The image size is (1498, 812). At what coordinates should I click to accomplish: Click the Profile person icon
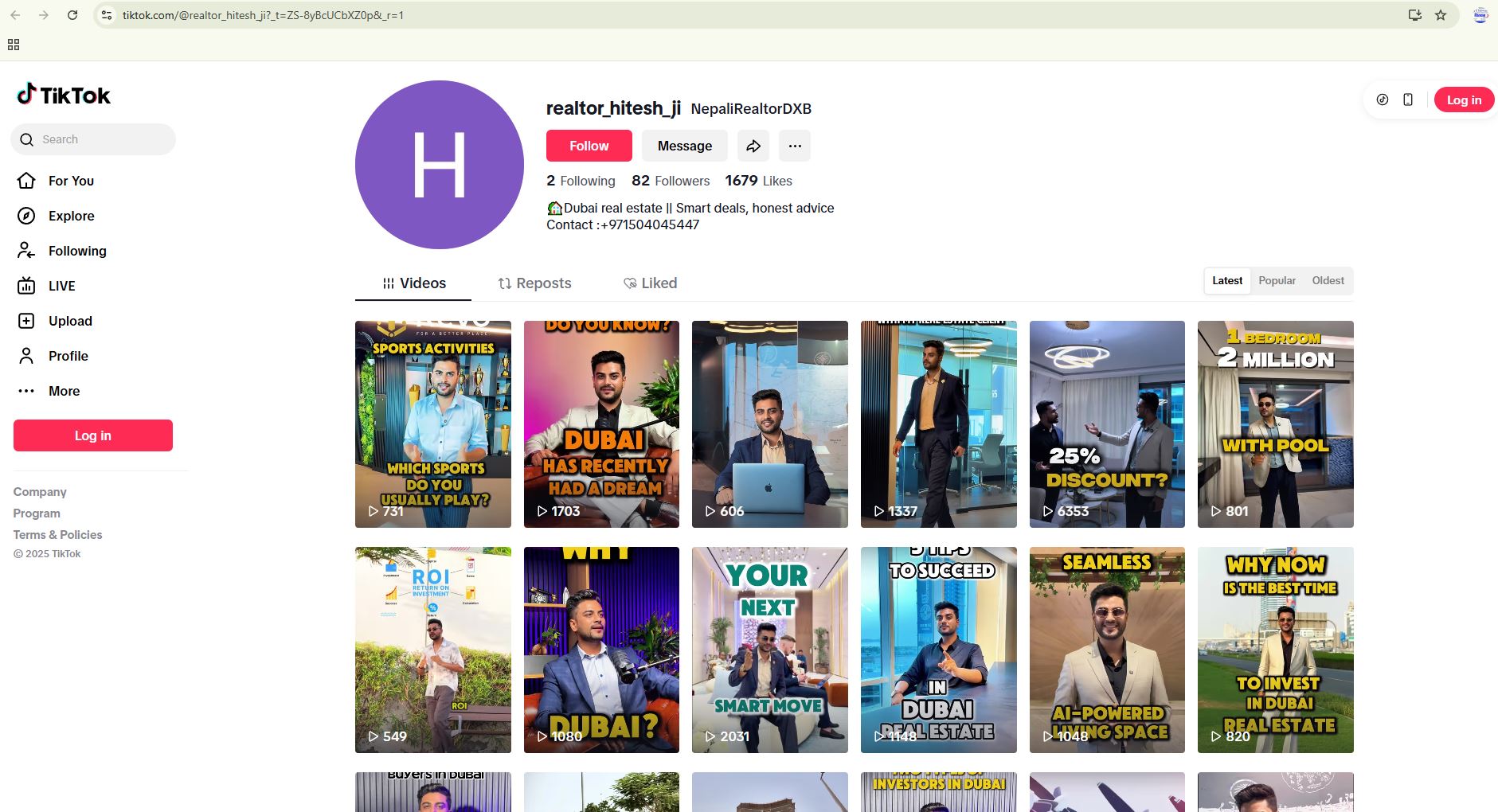26,356
